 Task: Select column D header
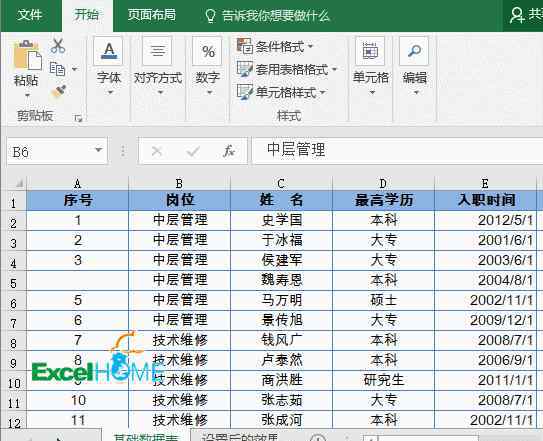click(x=383, y=183)
